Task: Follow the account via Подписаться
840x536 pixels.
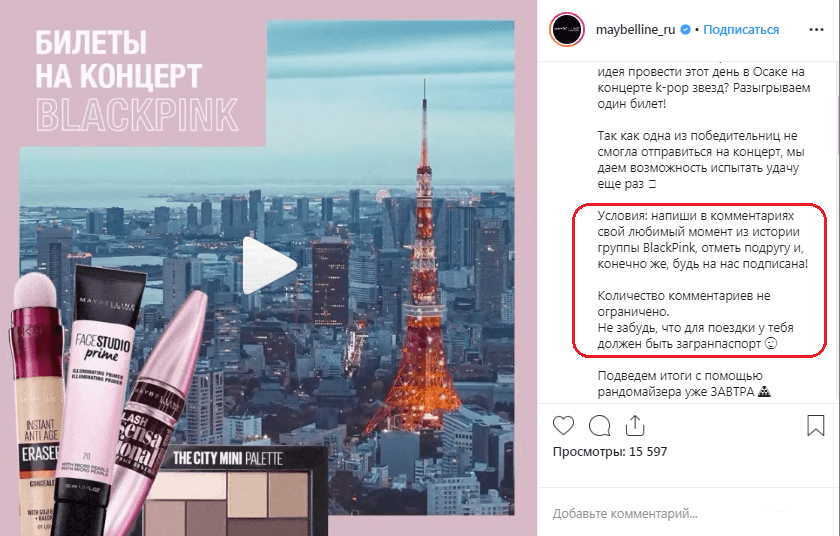Action: click(741, 30)
